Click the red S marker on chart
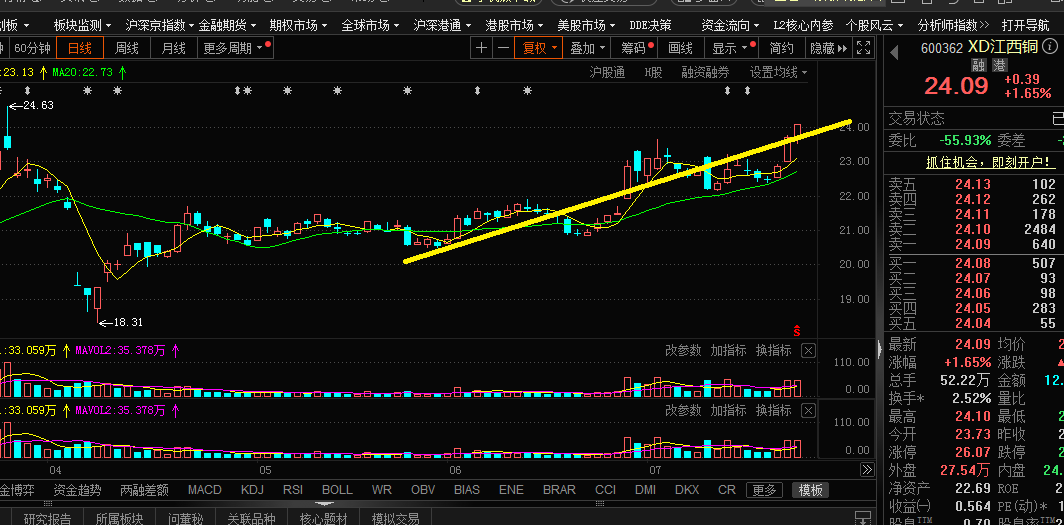The width and height of the screenshot is (1064, 525). coord(797,331)
